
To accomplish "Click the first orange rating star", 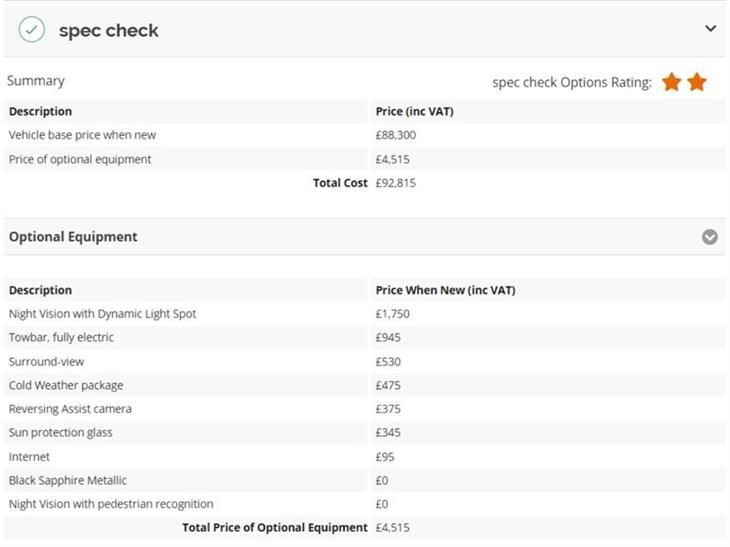I will [x=672, y=82].
